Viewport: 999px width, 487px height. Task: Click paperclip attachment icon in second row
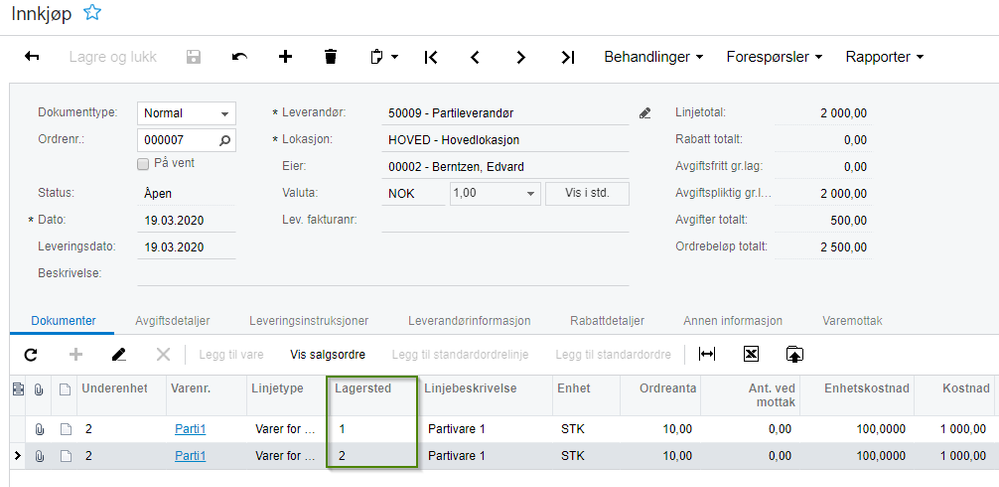(x=40, y=456)
